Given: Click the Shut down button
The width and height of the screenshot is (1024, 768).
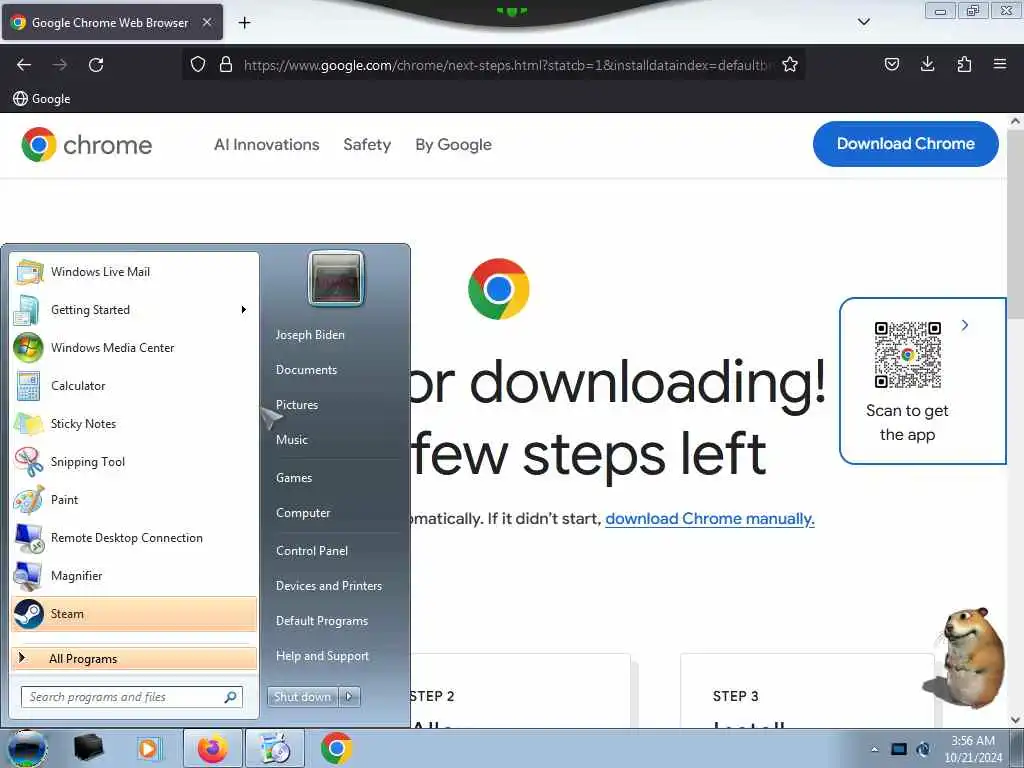Looking at the screenshot, I should (x=303, y=697).
